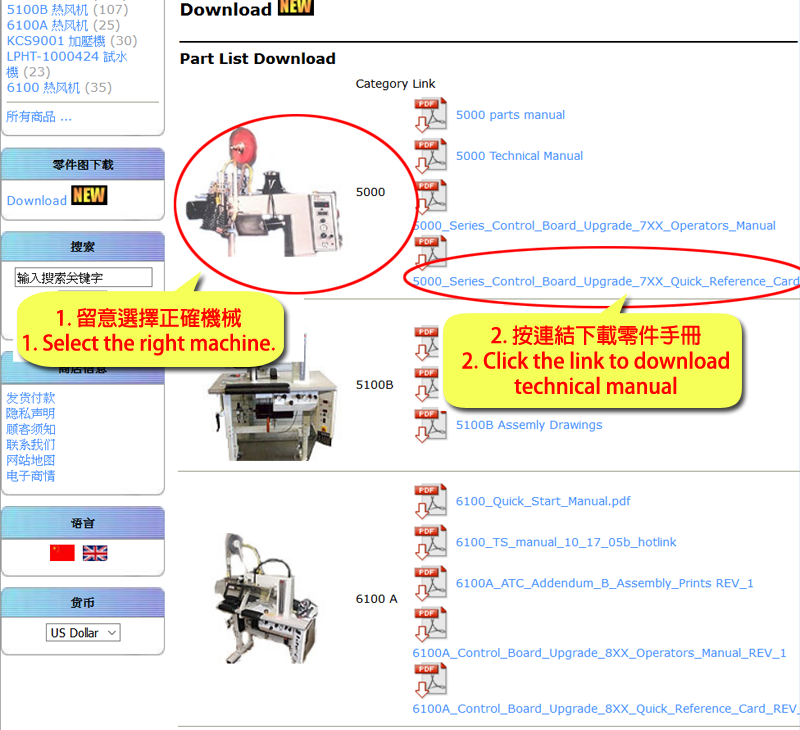Open the US Dollar currency dropdown
The width and height of the screenshot is (800, 730).
point(83,633)
